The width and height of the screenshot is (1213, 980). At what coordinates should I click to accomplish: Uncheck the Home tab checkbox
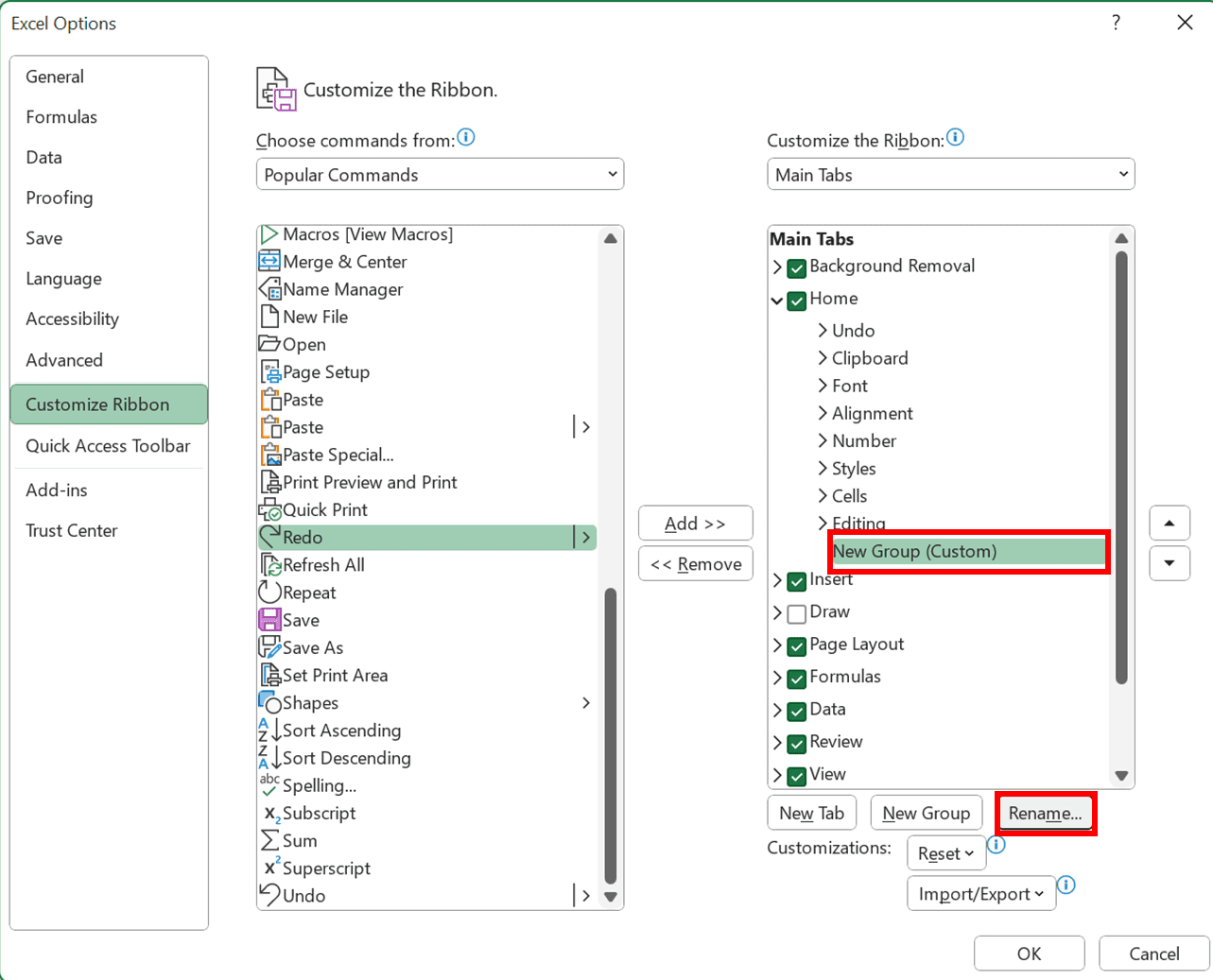pos(797,301)
